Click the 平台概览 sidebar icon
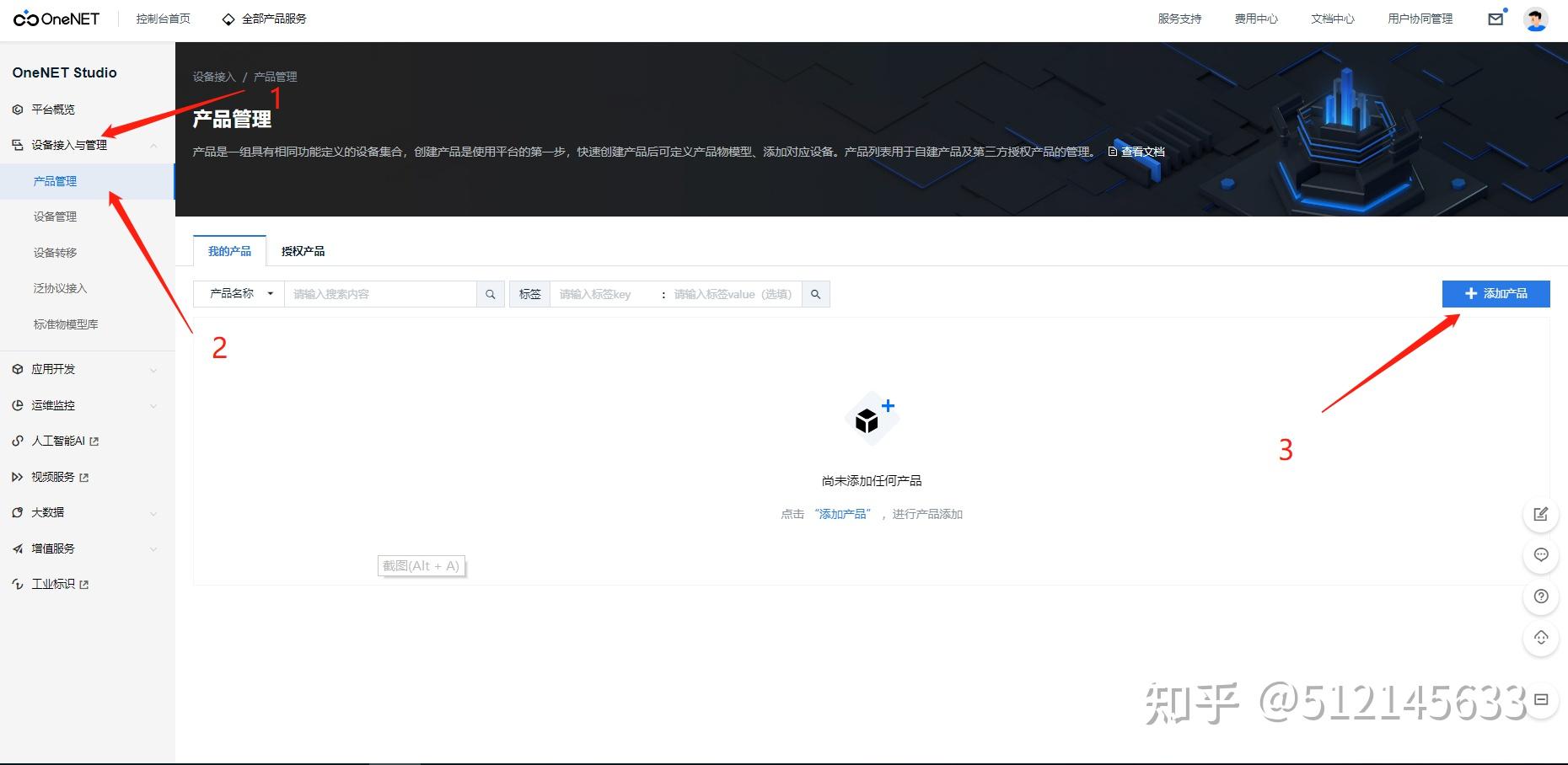 coord(18,110)
